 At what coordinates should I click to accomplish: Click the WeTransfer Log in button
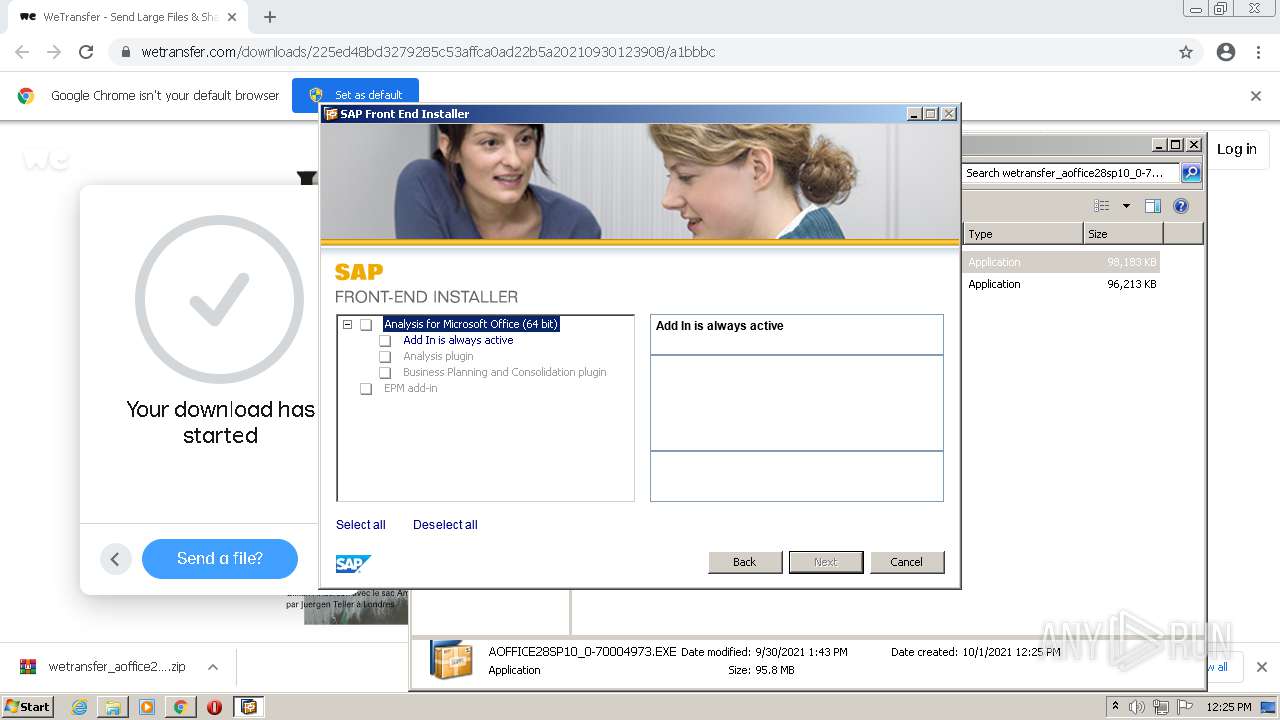click(x=1237, y=149)
